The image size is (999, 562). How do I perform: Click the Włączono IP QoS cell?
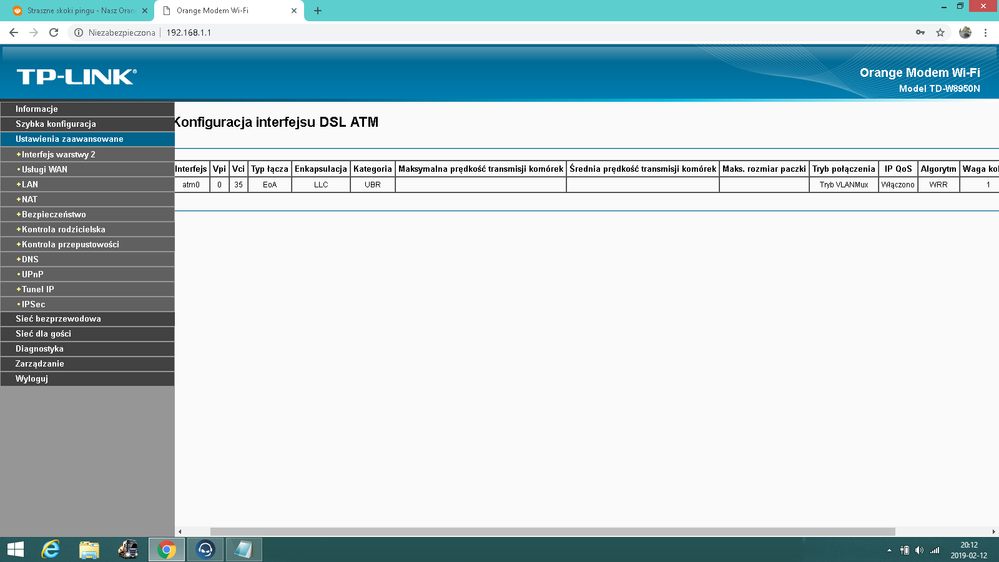coord(898,185)
